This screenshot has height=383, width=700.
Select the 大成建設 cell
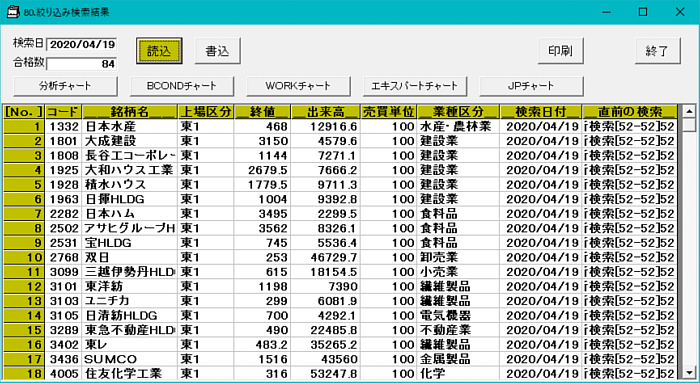coord(130,141)
